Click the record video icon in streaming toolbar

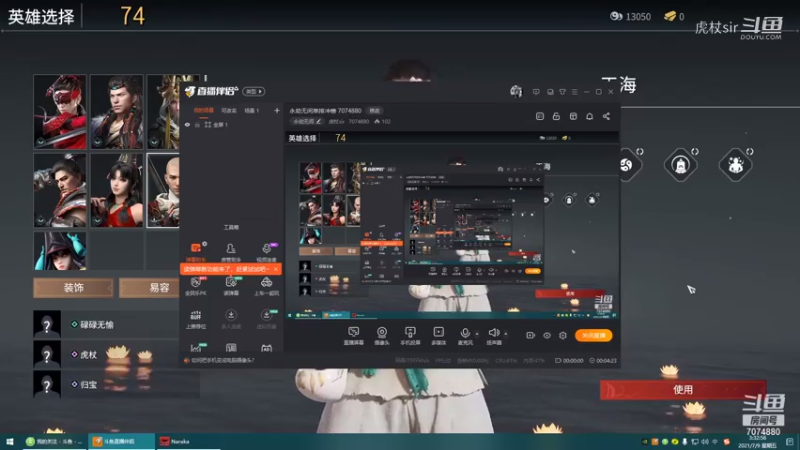click(x=531, y=335)
